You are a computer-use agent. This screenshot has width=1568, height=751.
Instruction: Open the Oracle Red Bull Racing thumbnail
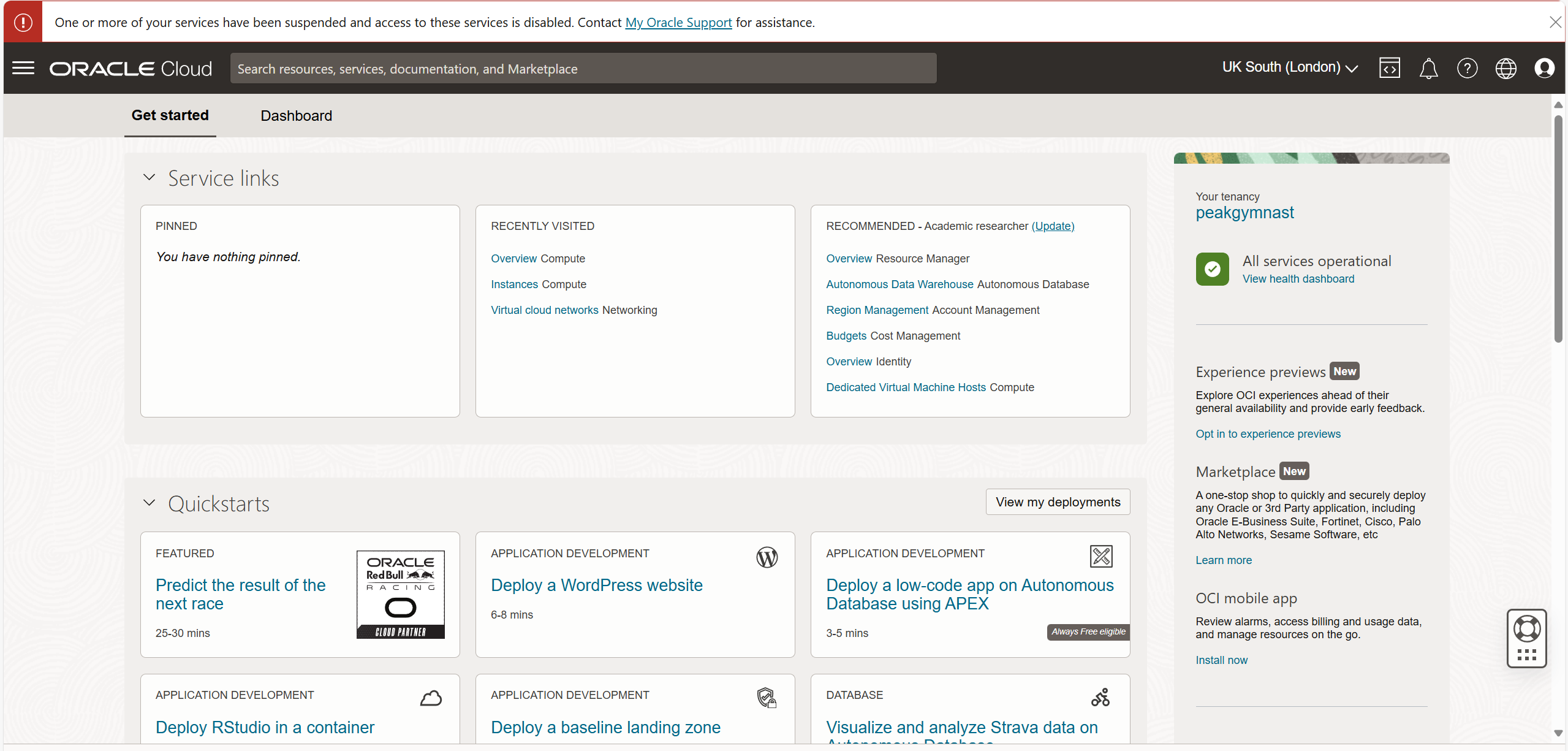pos(401,594)
